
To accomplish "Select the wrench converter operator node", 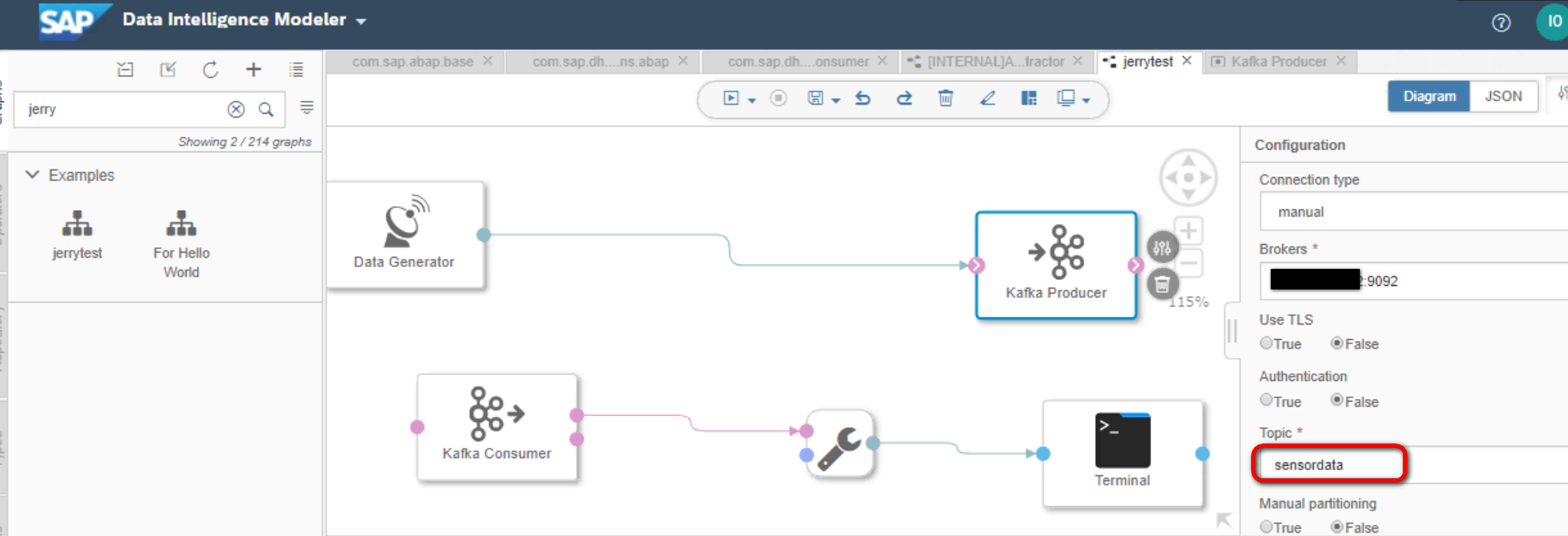I will coord(840,444).
